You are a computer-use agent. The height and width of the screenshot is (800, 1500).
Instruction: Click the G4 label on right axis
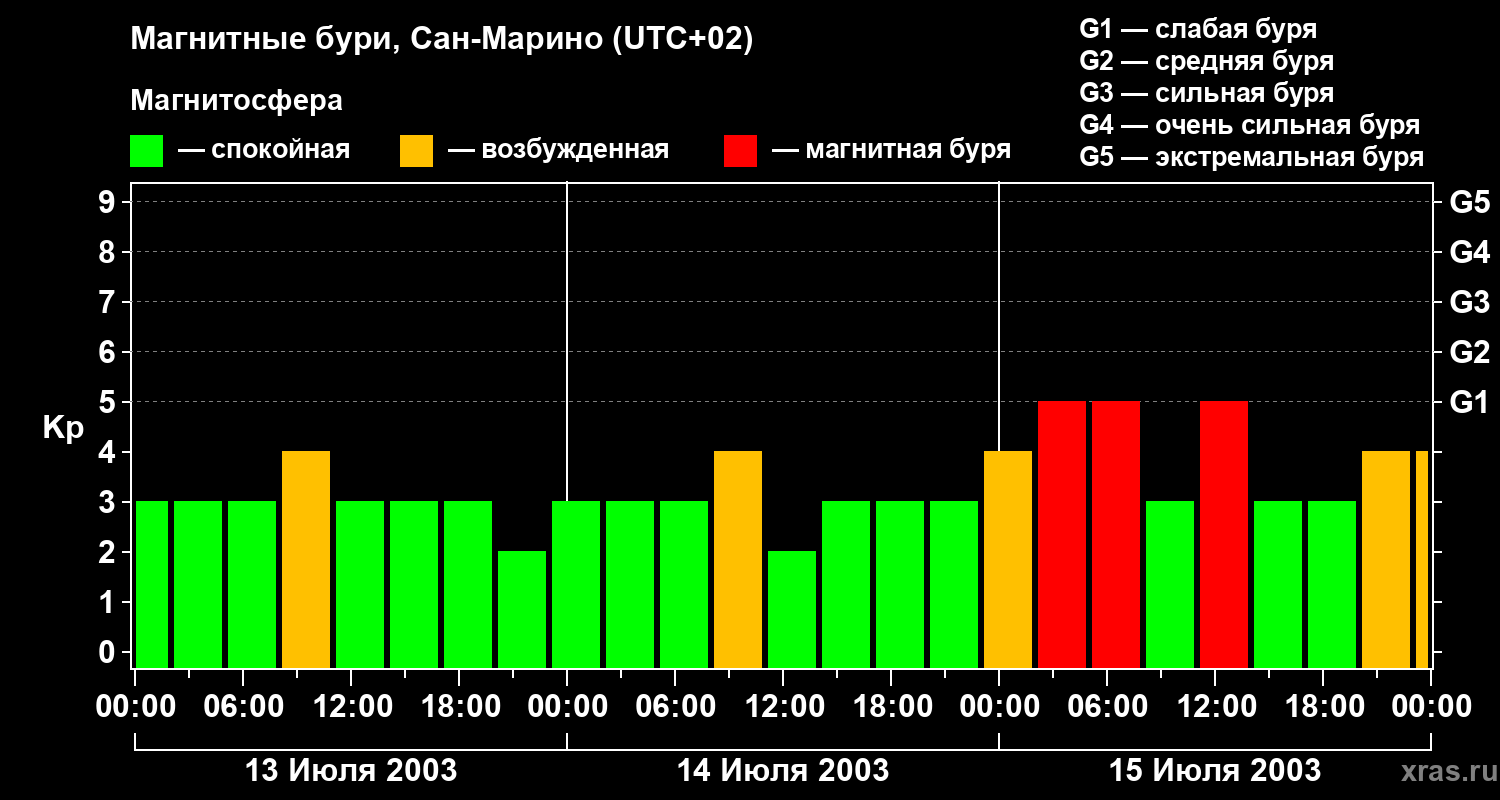coord(1469,252)
